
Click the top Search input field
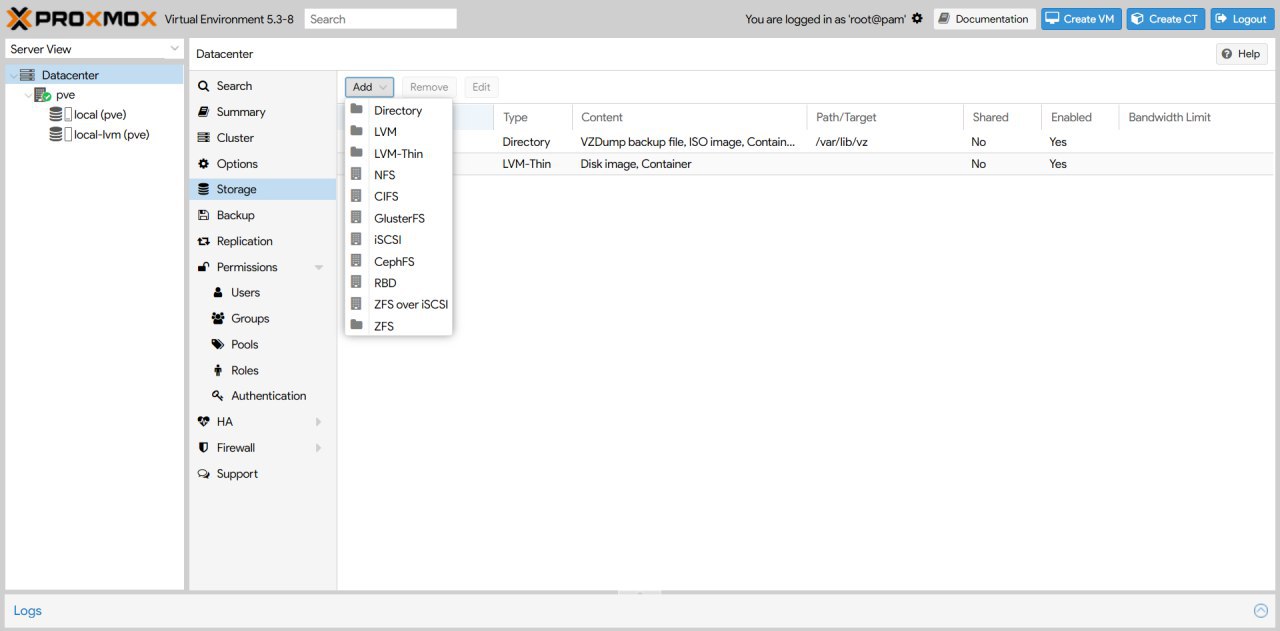pyautogui.click(x=381, y=19)
